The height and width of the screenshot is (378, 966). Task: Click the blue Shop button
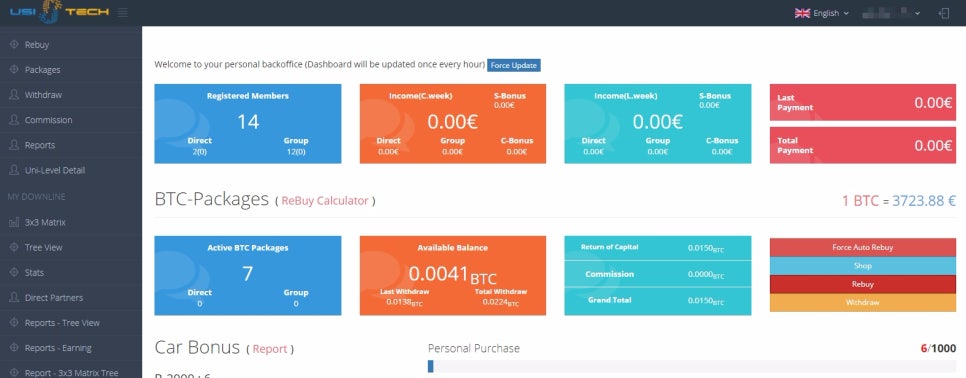(x=862, y=266)
